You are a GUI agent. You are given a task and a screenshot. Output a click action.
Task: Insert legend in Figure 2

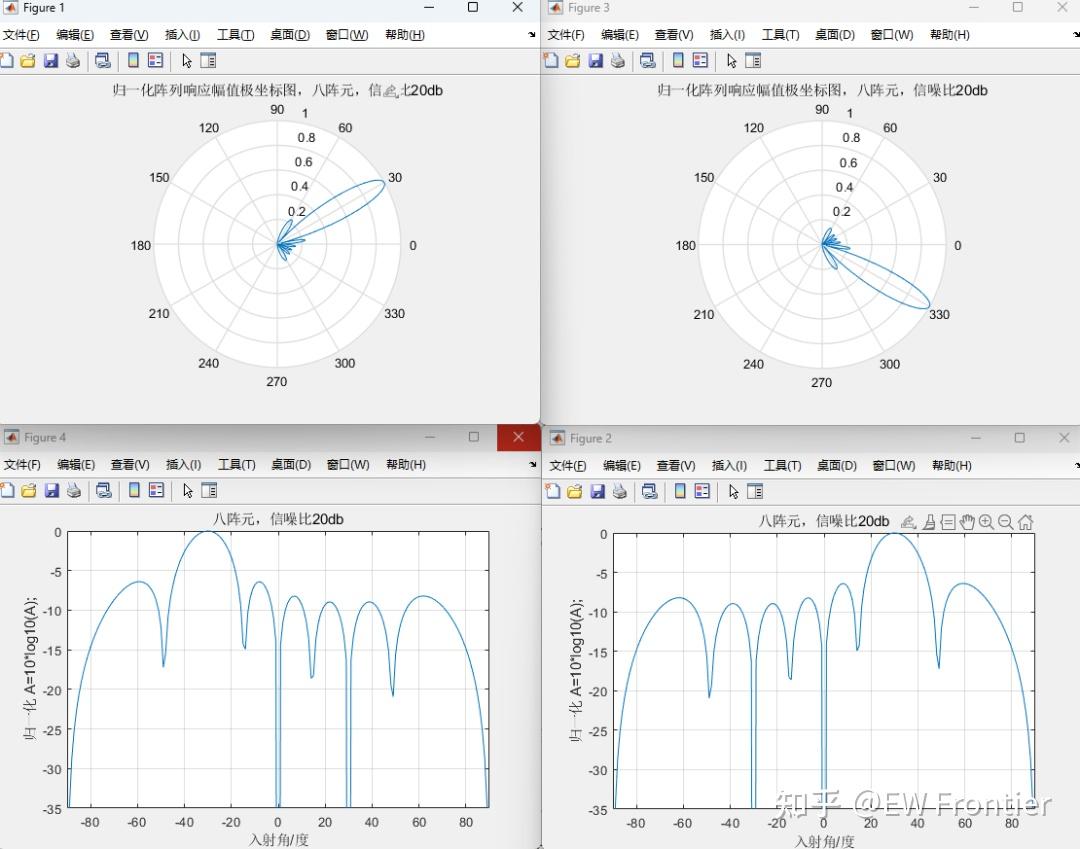[x=703, y=492]
